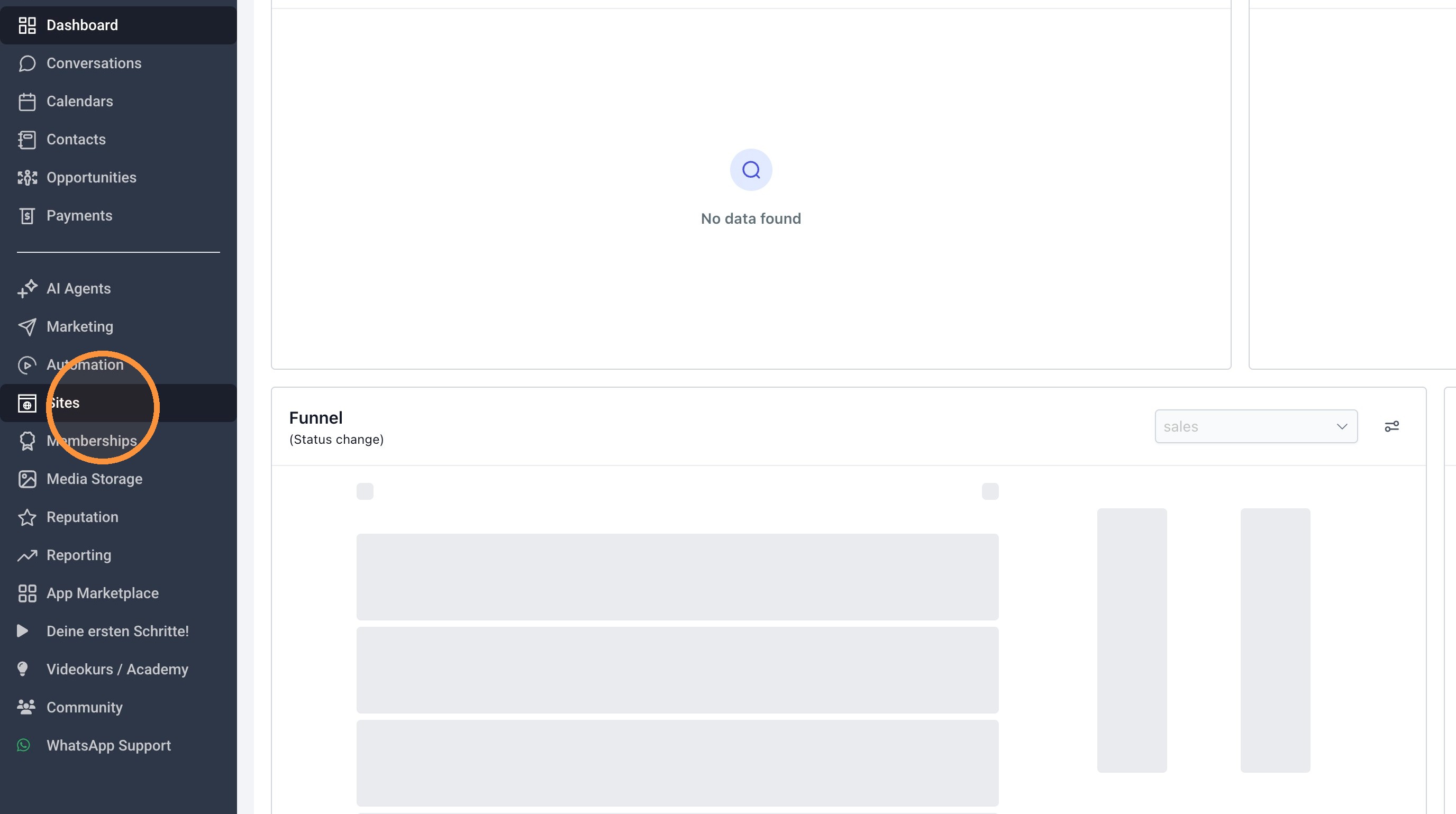Open Conversations from the sidebar
Image resolution: width=1456 pixels, height=814 pixels.
click(x=118, y=63)
